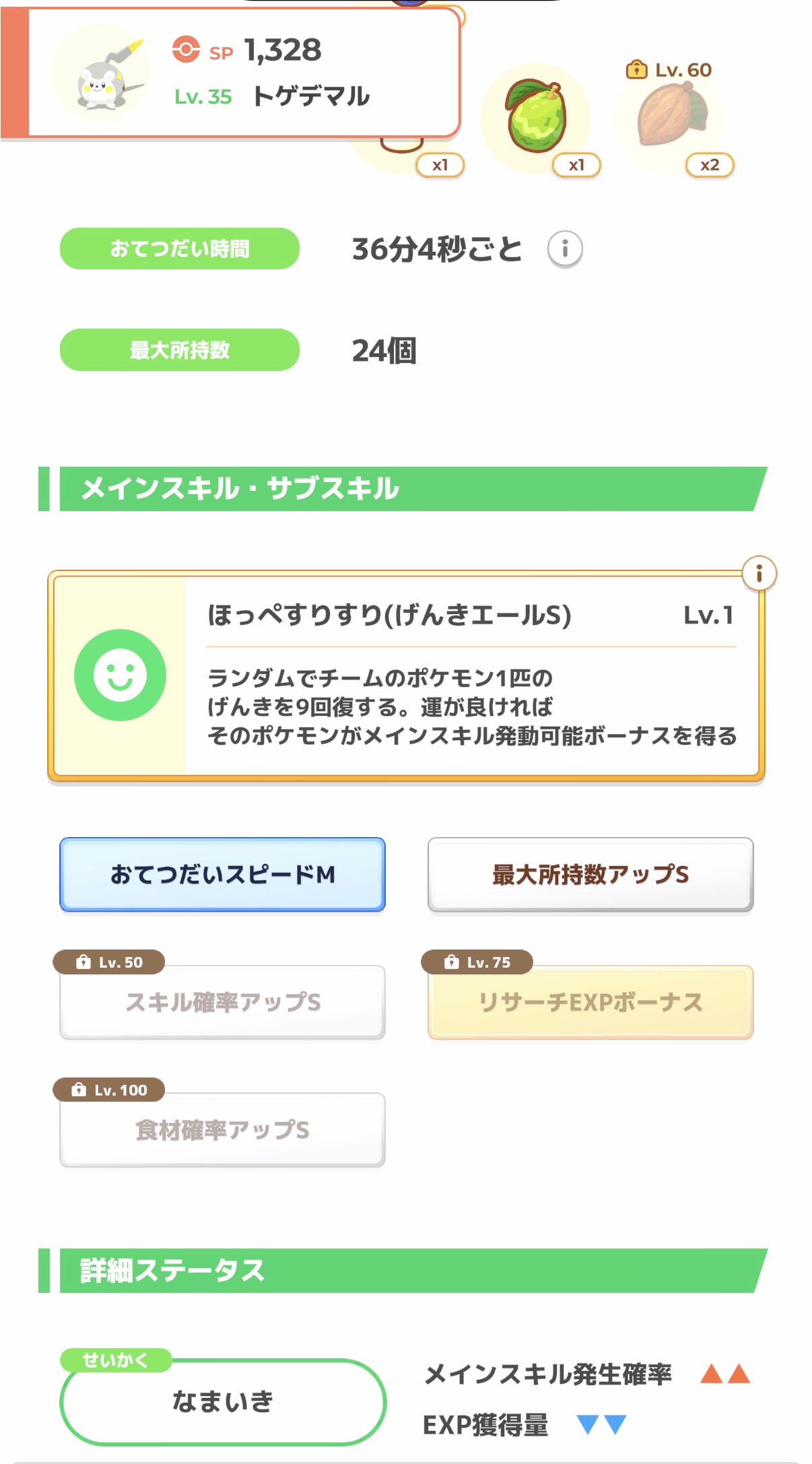The width and height of the screenshot is (812, 1464).
Task: Tap the green smiley skill icon
Action: (x=120, y=675)
